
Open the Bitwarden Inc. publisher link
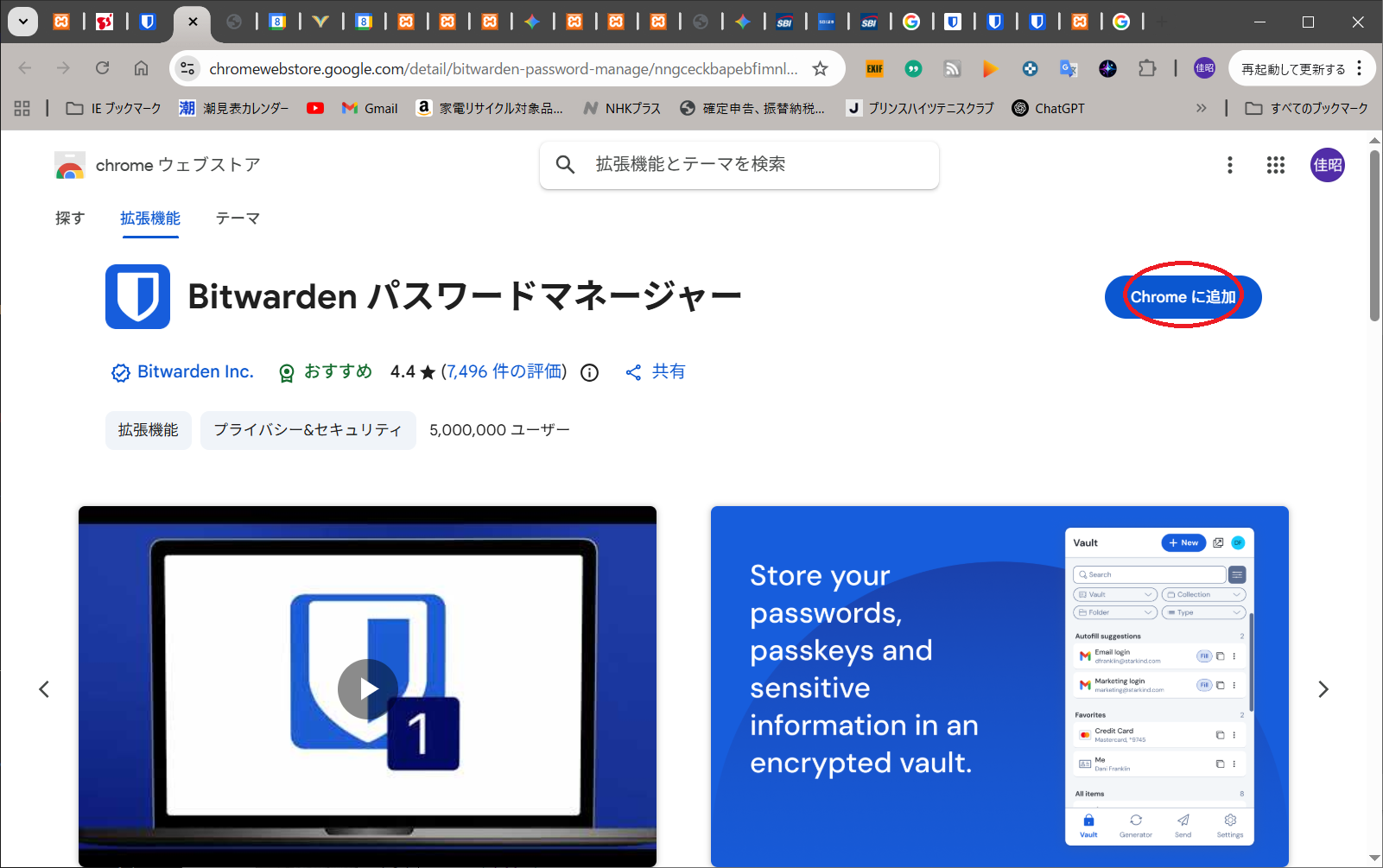194,372
